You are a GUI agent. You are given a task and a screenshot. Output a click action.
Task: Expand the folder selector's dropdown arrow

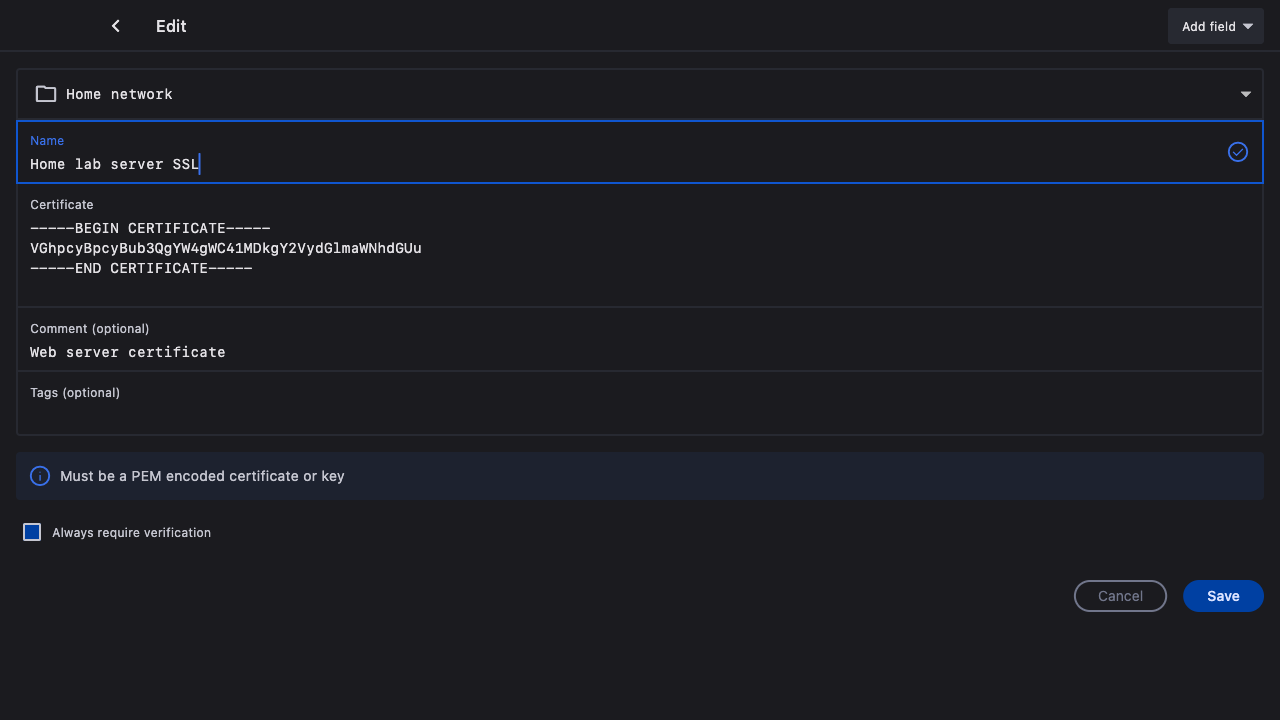[1246, 94]
